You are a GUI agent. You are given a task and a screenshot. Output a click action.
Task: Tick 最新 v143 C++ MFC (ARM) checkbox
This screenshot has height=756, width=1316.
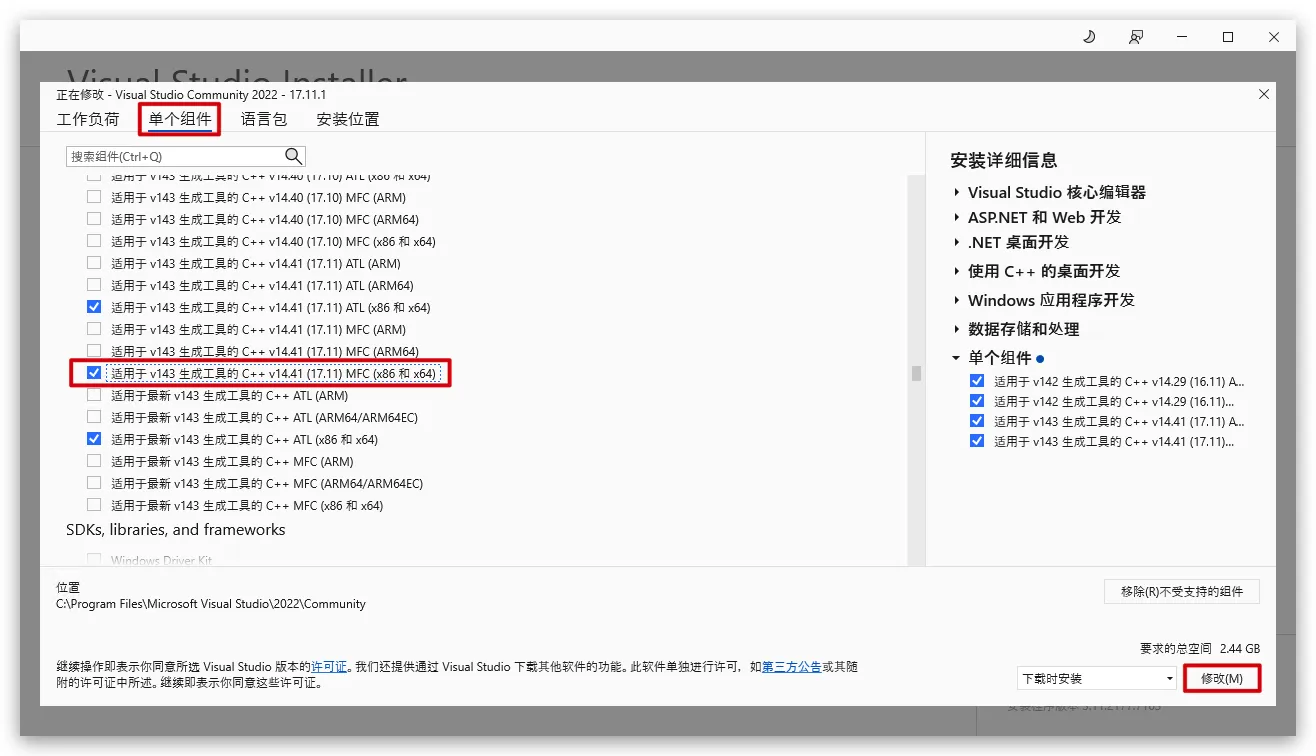coord(94,461)
